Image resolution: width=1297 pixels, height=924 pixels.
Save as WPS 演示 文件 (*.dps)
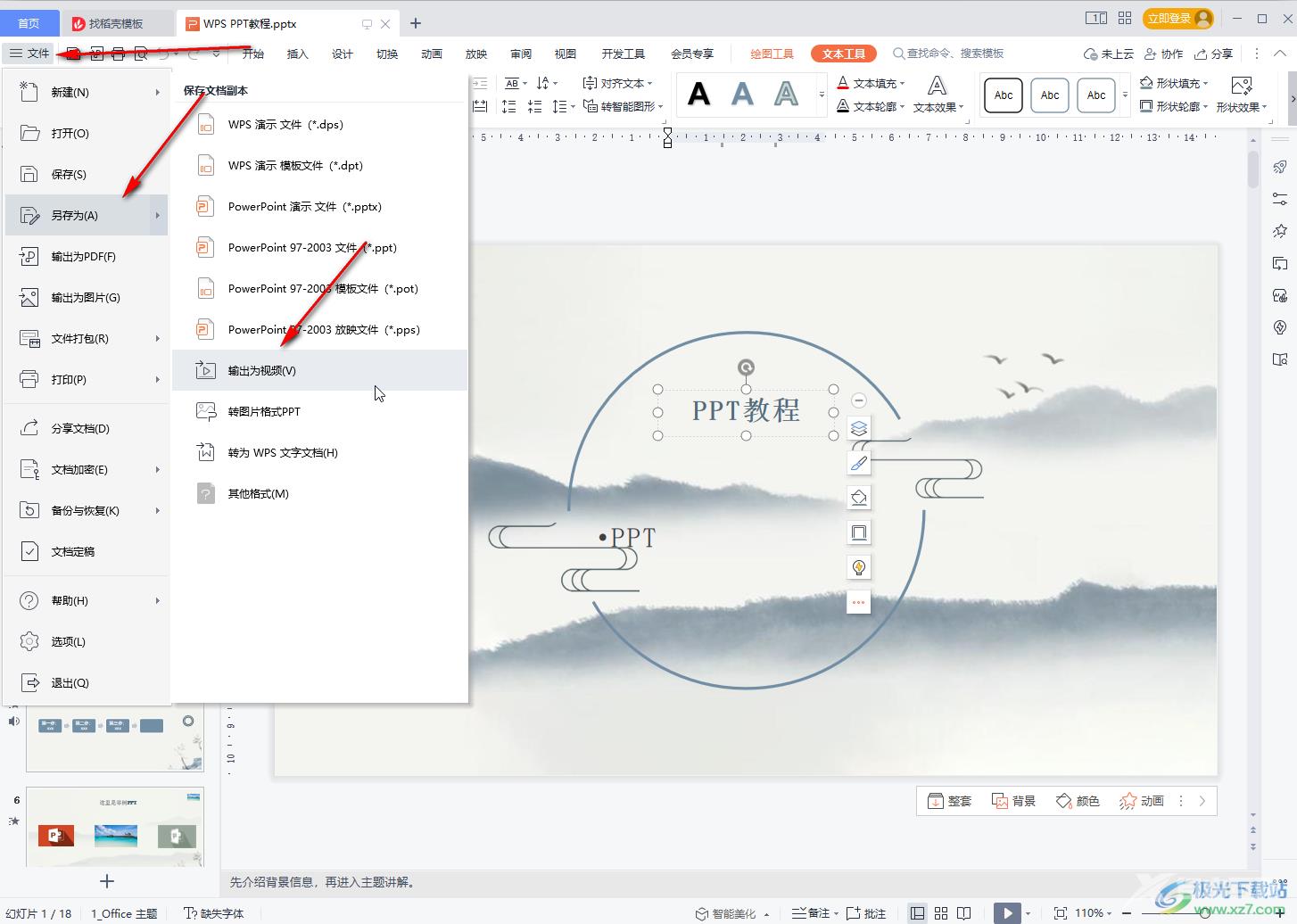point(319,125)
